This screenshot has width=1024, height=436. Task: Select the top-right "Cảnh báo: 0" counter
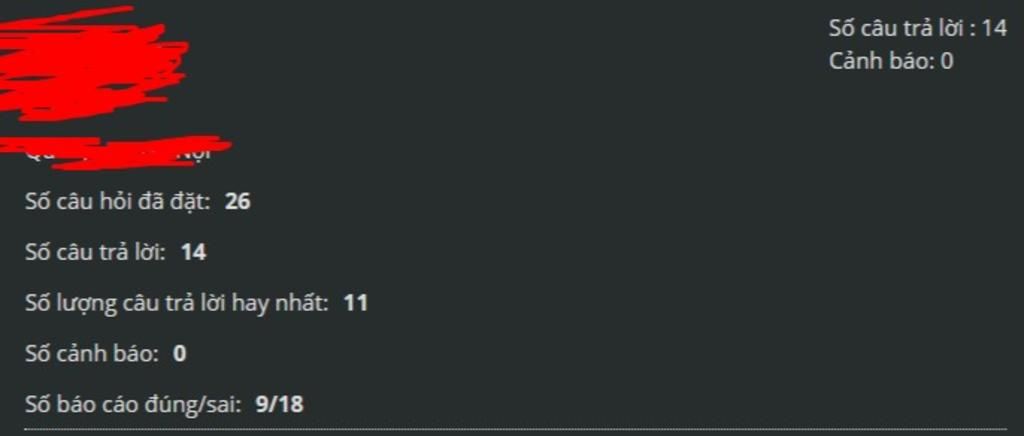891,61
